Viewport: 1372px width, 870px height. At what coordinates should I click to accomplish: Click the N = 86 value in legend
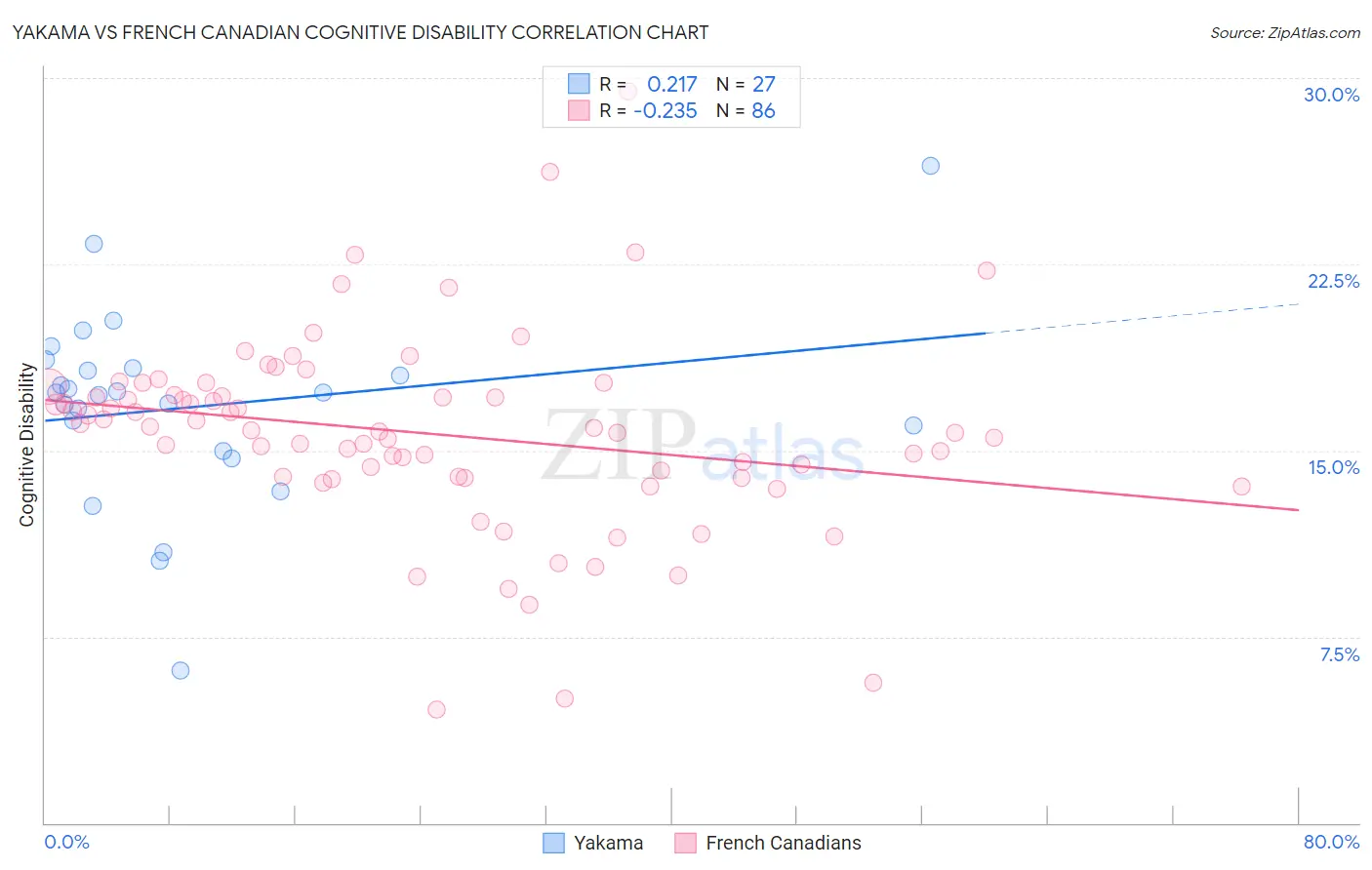746,110
